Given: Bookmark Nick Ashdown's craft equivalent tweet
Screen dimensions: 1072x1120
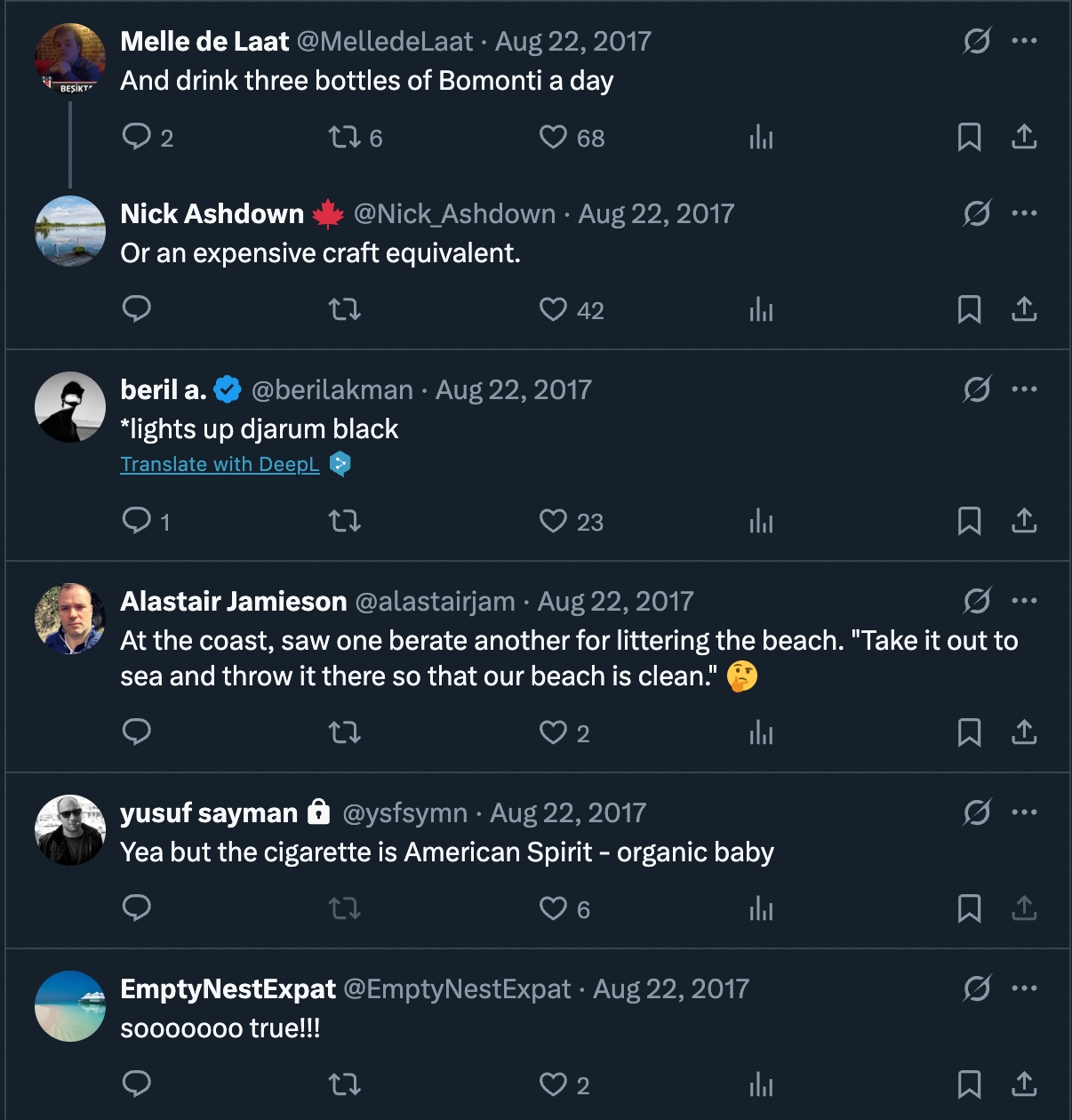Looking at the screenshot, I should coord(969,309).
